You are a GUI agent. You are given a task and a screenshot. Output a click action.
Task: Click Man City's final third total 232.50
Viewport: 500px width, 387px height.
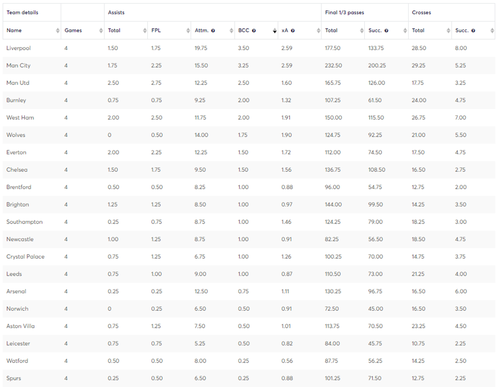[x=333, y=65]
